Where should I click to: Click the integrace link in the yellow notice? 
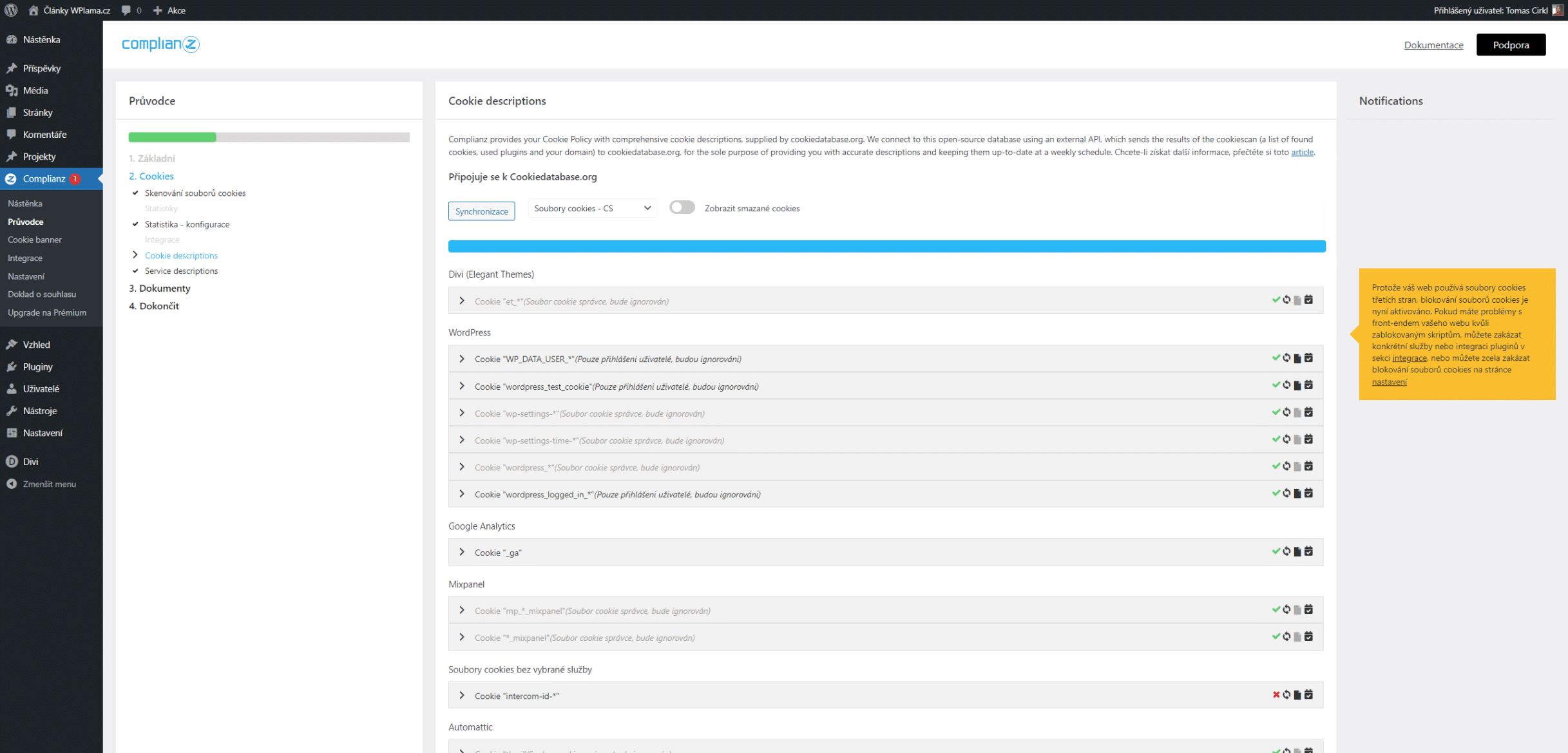[x=1410, y=358]
